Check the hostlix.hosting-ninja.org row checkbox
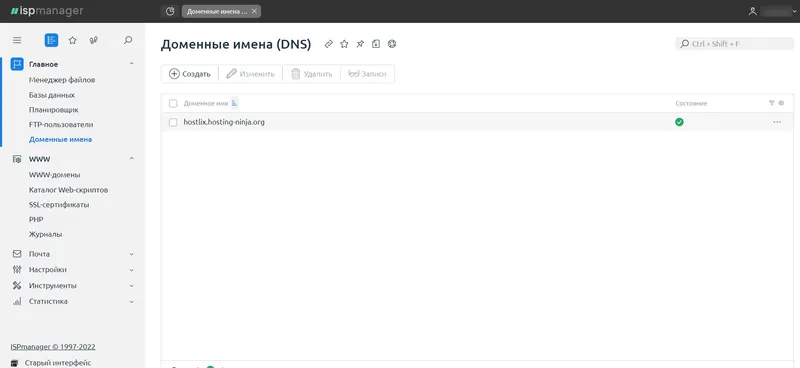Image resolution: width=800 pixels, height=368 pixels. 173,122
